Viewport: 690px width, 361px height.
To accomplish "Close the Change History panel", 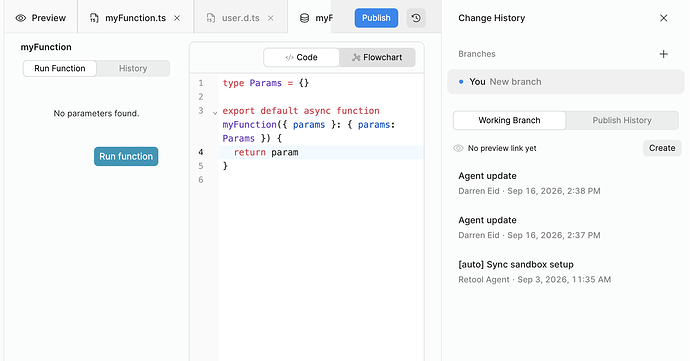I will click(664, 18).
